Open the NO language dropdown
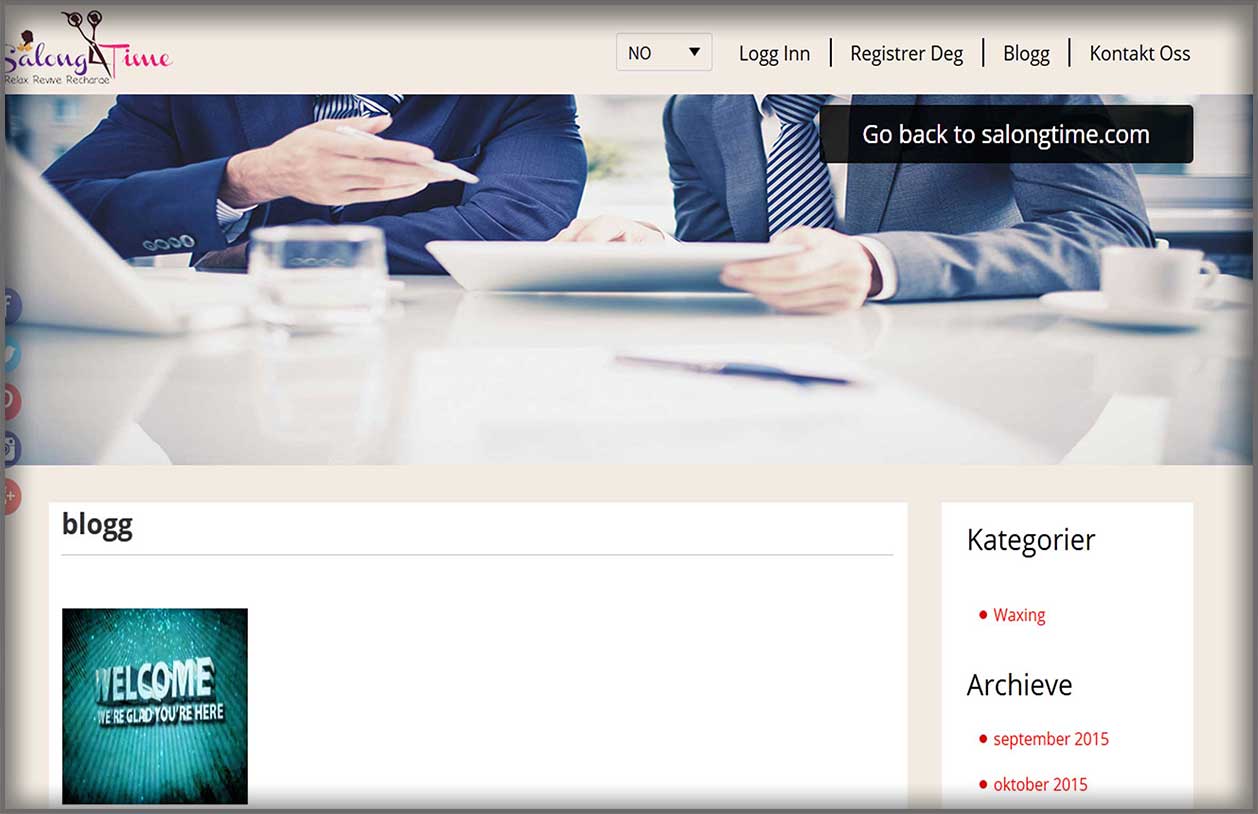 [663, 53]
